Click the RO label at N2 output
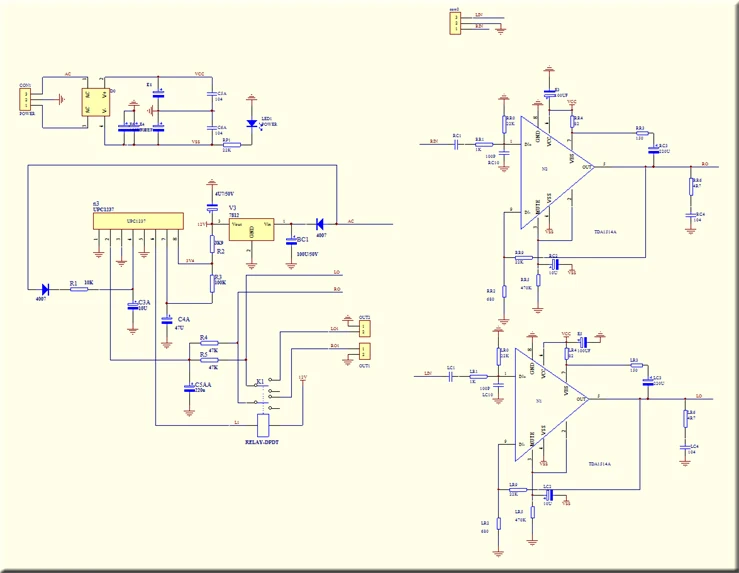Viewport: 739px width, 573px height. click(705, 164)
